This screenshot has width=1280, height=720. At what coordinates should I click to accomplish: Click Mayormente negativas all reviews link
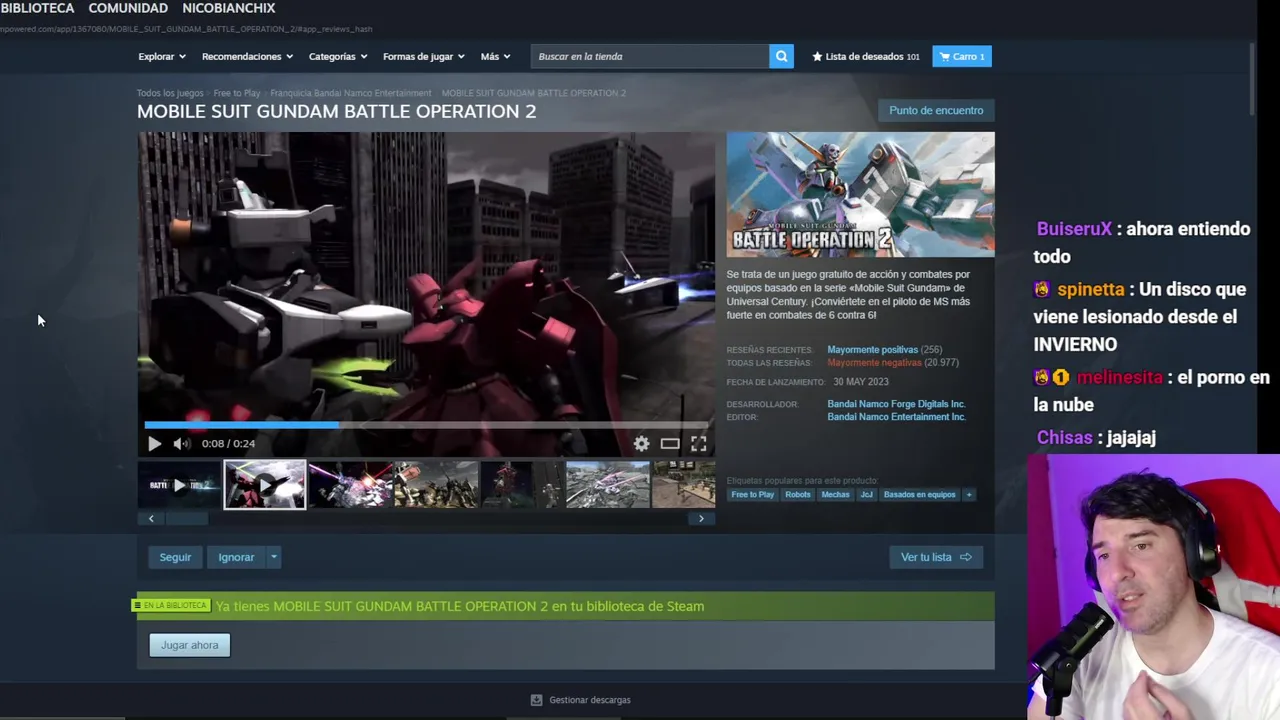874,362
